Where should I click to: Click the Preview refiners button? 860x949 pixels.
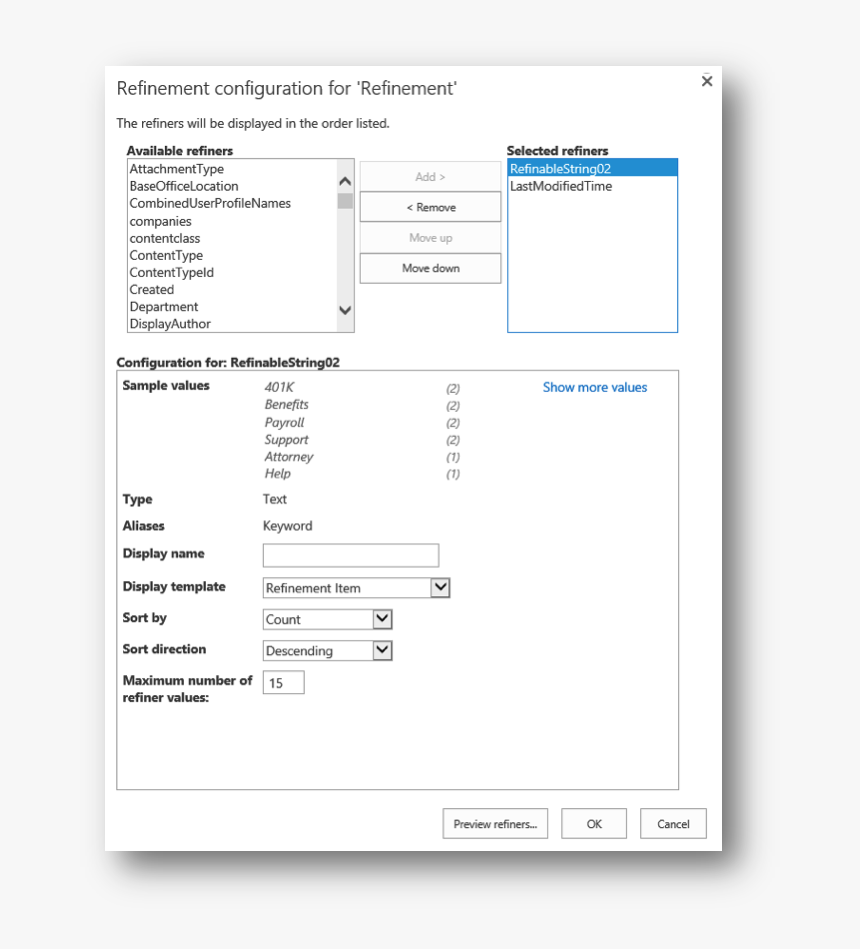[495, 823]
